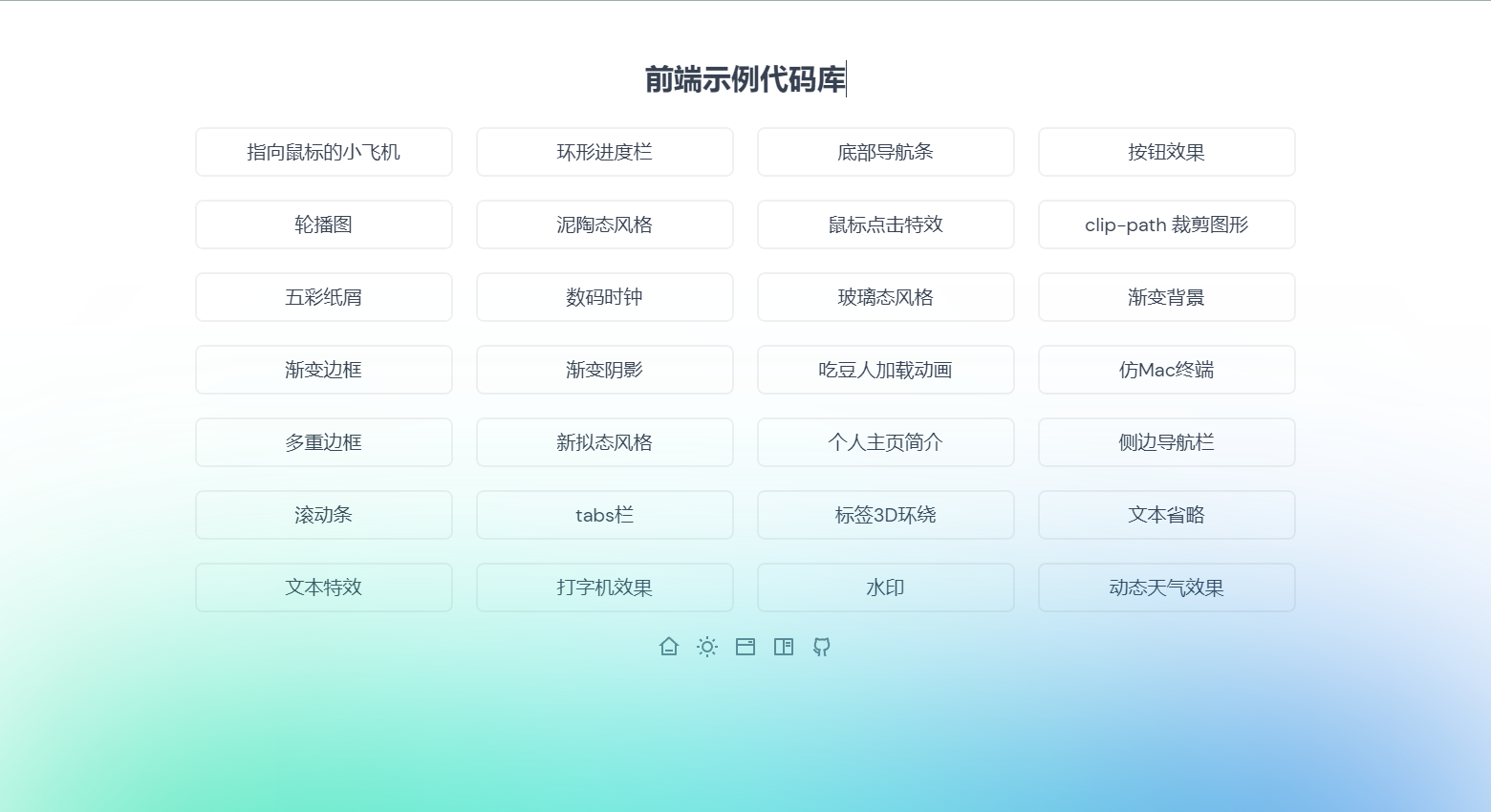Open 泥陶态风格 example
The image size is (1491, 812).
tap(605, 224)
